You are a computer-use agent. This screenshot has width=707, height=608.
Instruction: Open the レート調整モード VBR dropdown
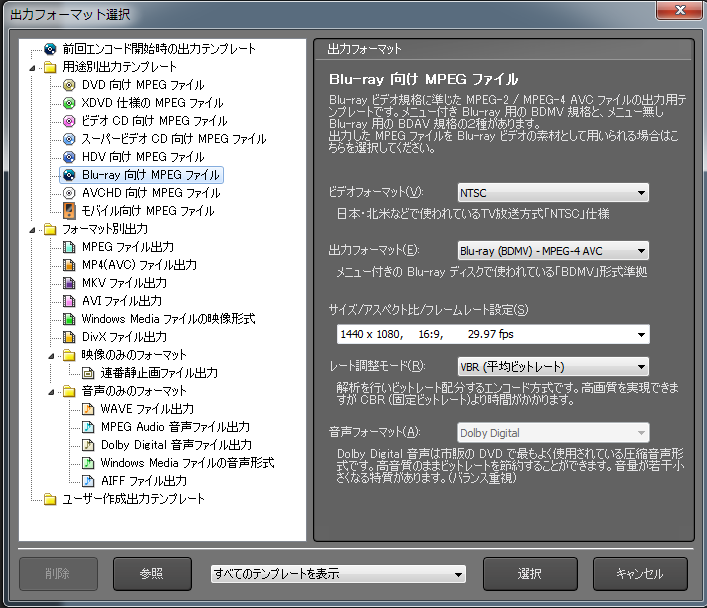tap(553, 367)
